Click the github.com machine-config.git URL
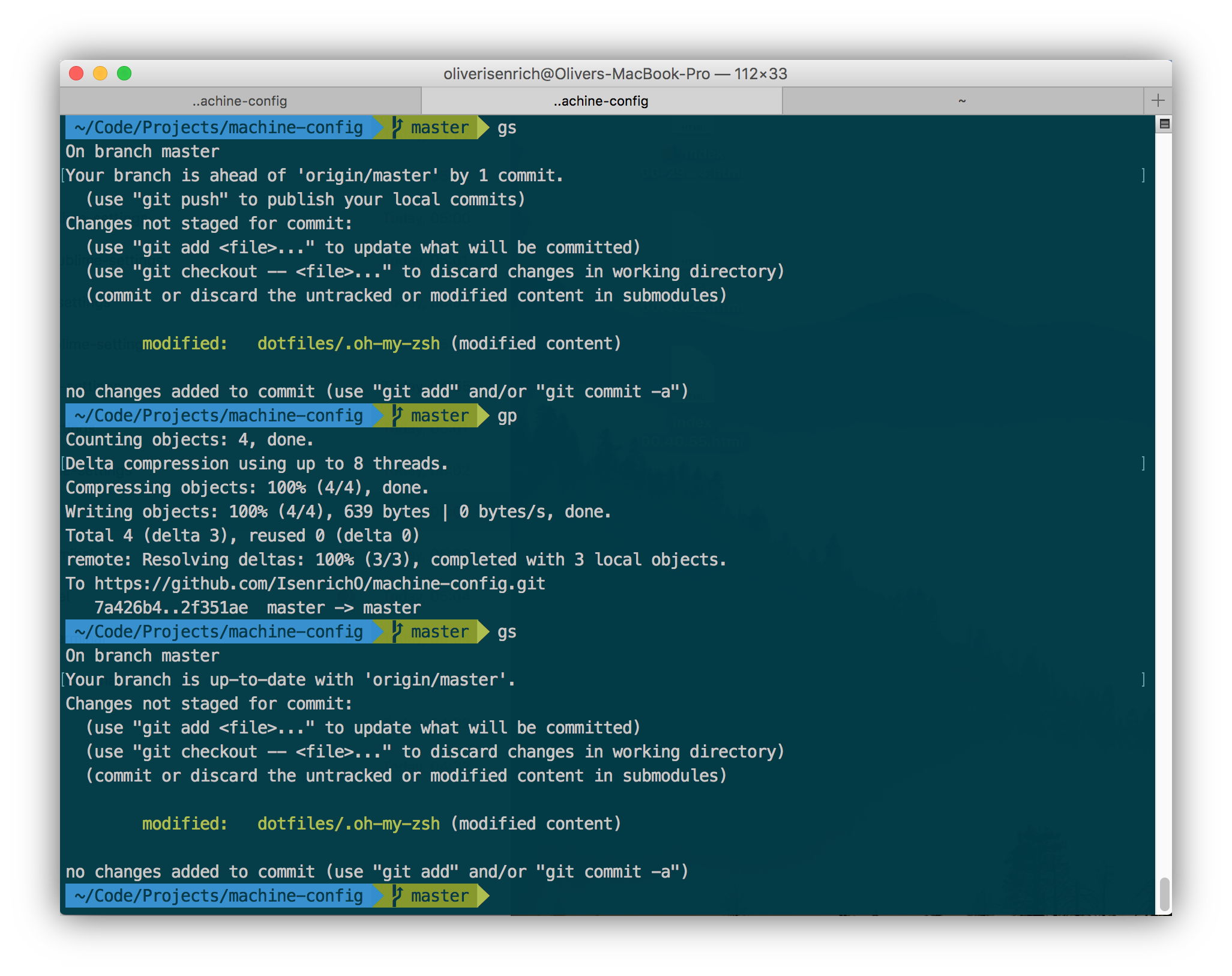 (x=319, y=583)
